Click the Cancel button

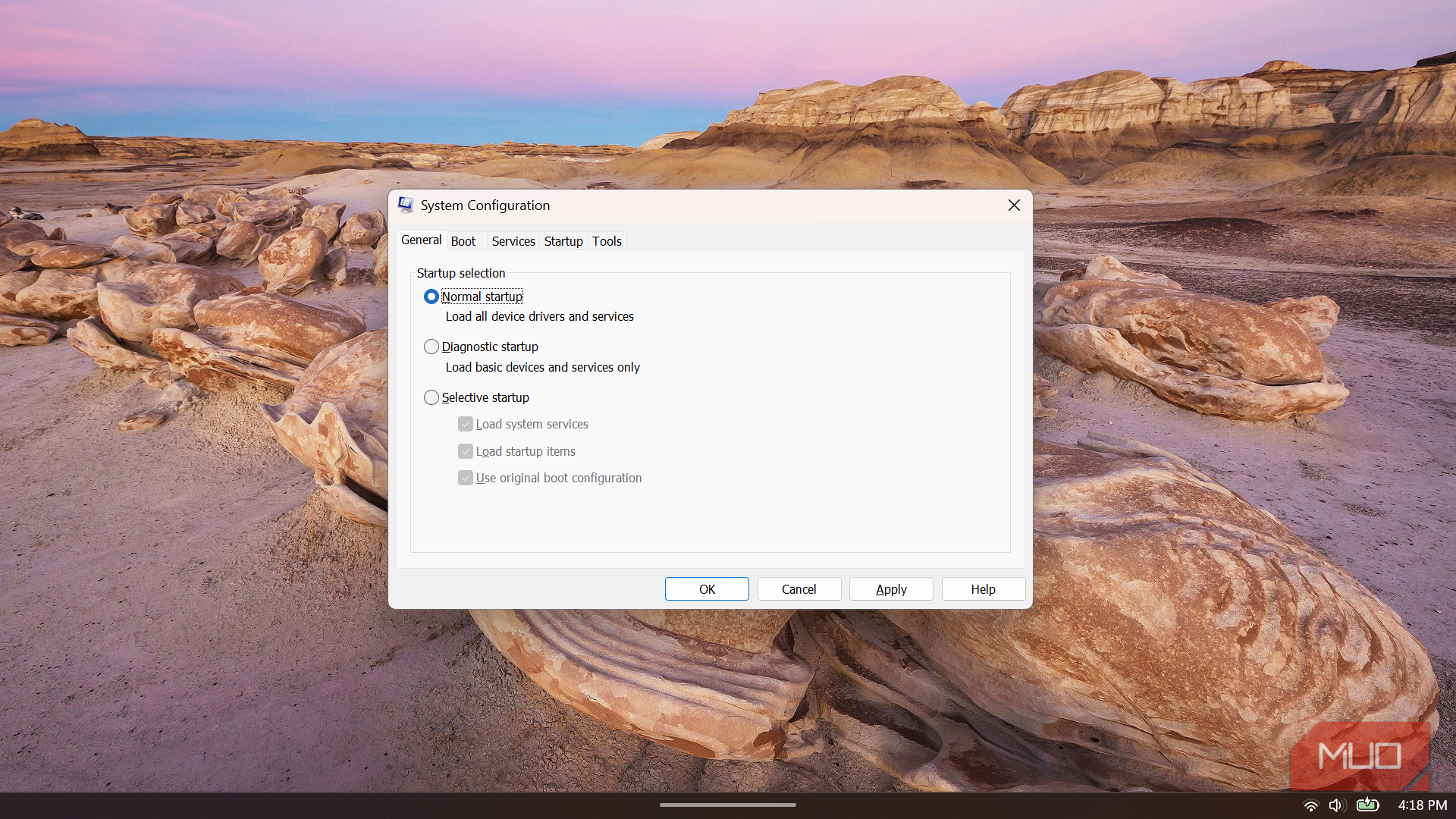(799, 589)
